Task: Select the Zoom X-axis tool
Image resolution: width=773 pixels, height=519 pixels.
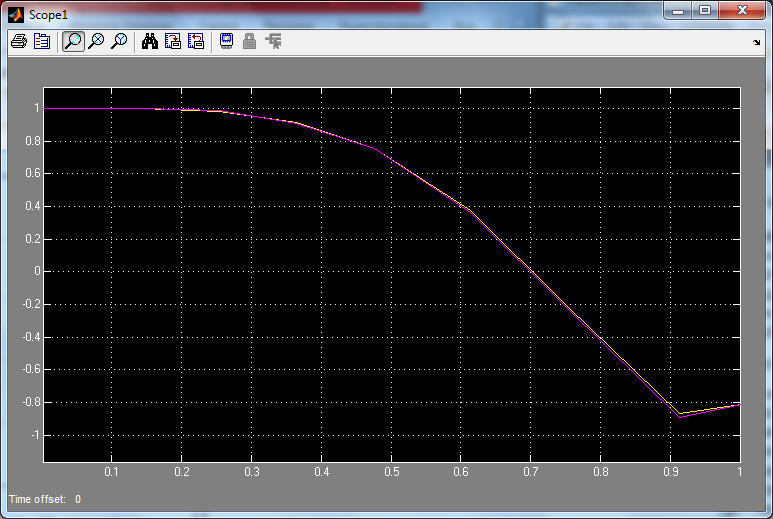Action: pyautogui.click(x=96, y=41)
